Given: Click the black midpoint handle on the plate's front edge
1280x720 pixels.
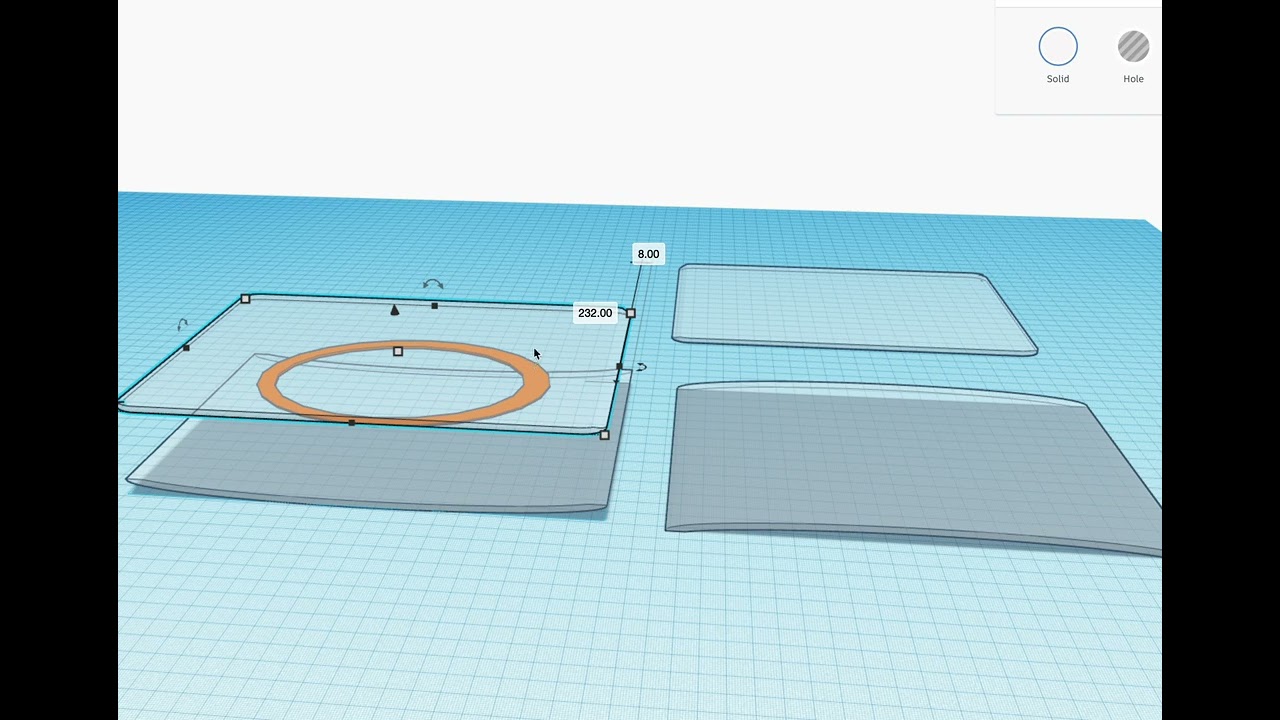Looking at the screenshot, I should (x=351, y=423).
